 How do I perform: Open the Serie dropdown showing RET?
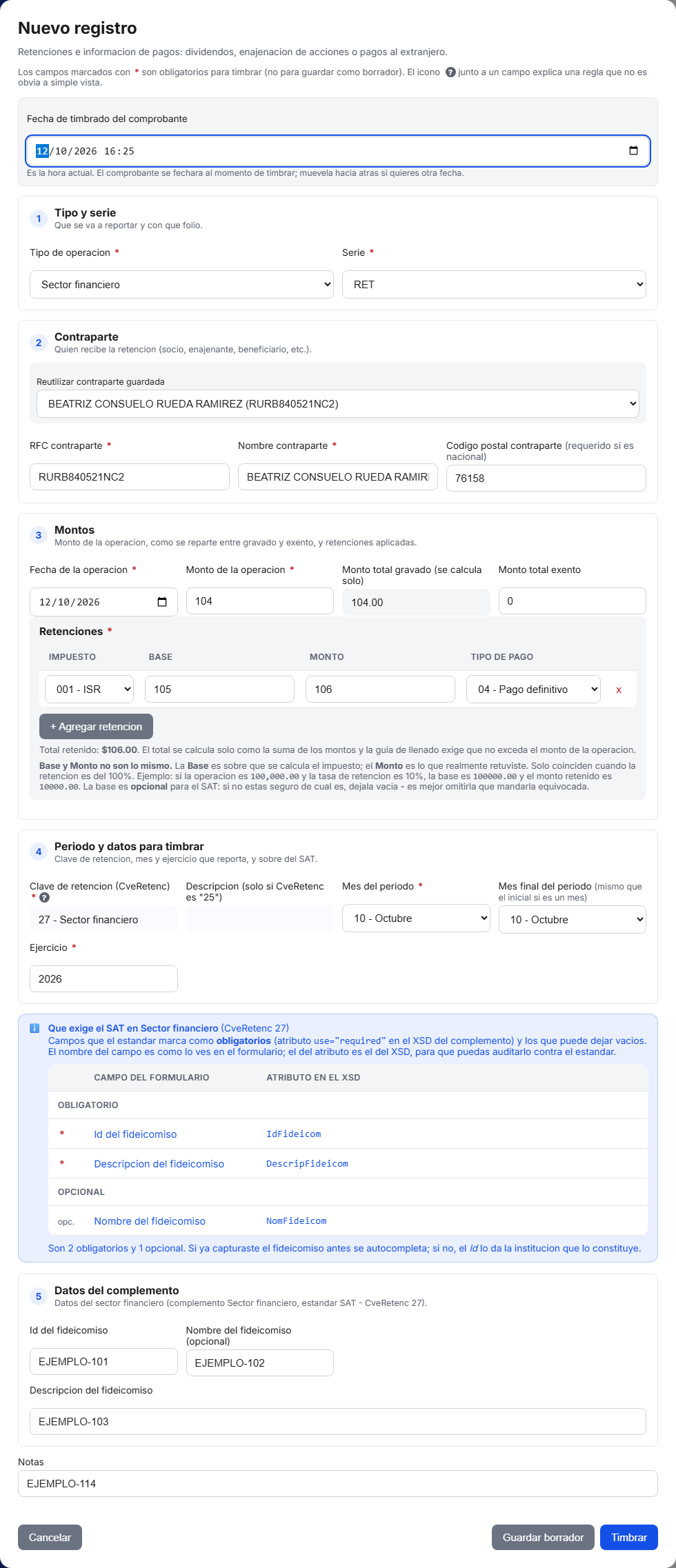click(x=494, y=285)
